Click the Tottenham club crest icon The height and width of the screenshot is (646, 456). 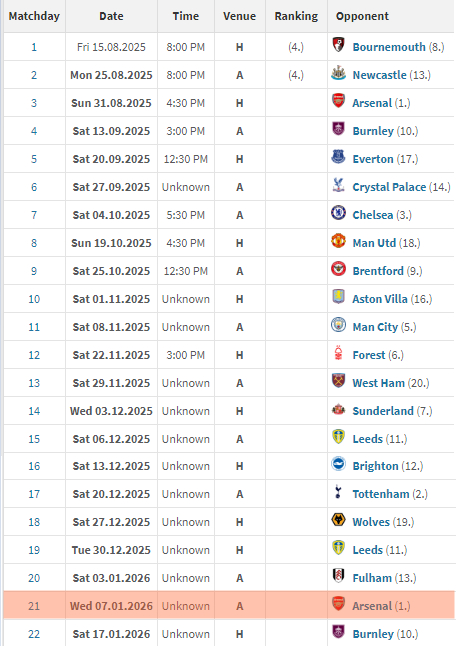[x=338, y=492]
